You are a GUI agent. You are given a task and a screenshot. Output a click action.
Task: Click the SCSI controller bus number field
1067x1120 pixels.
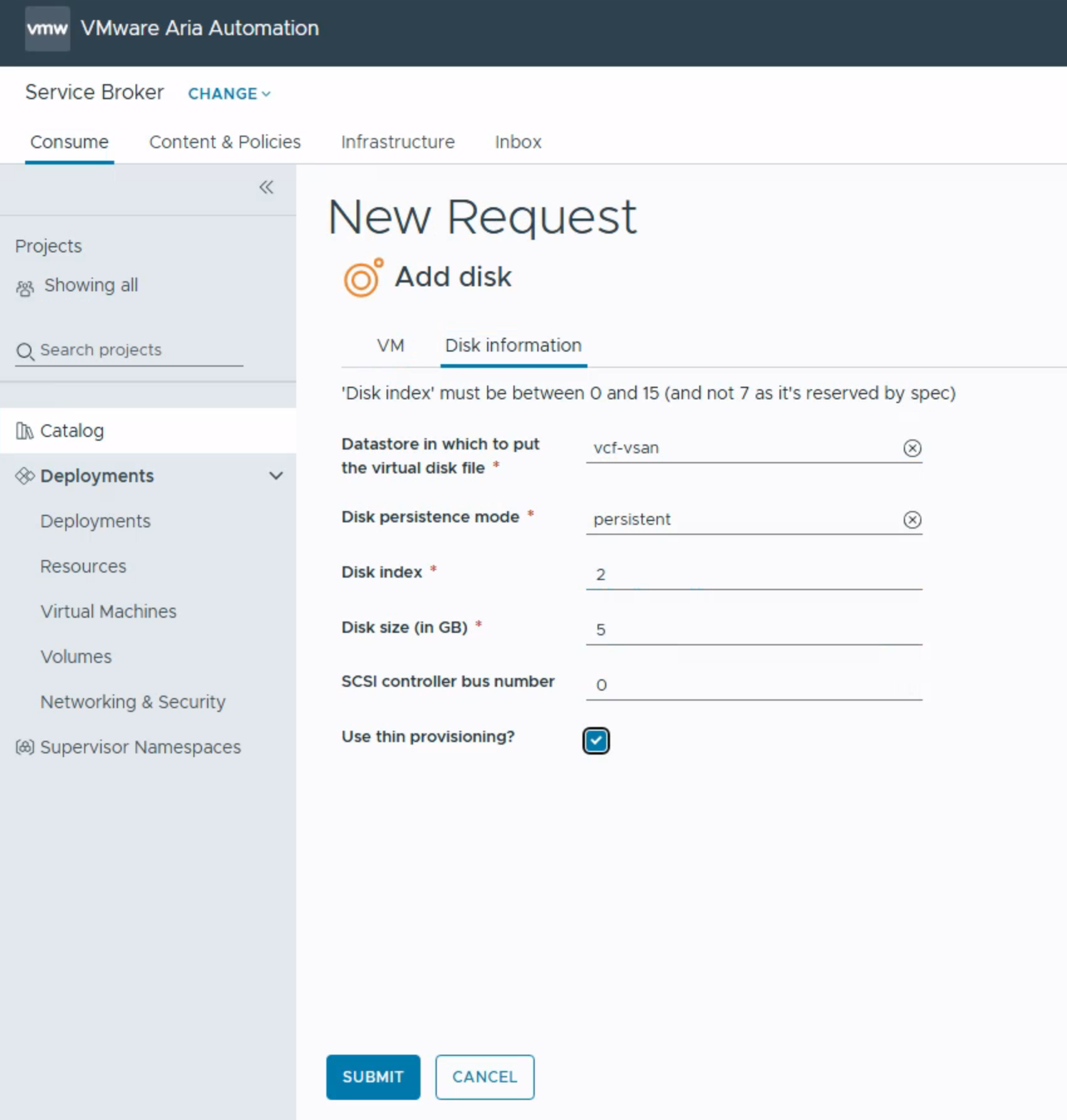754,684
